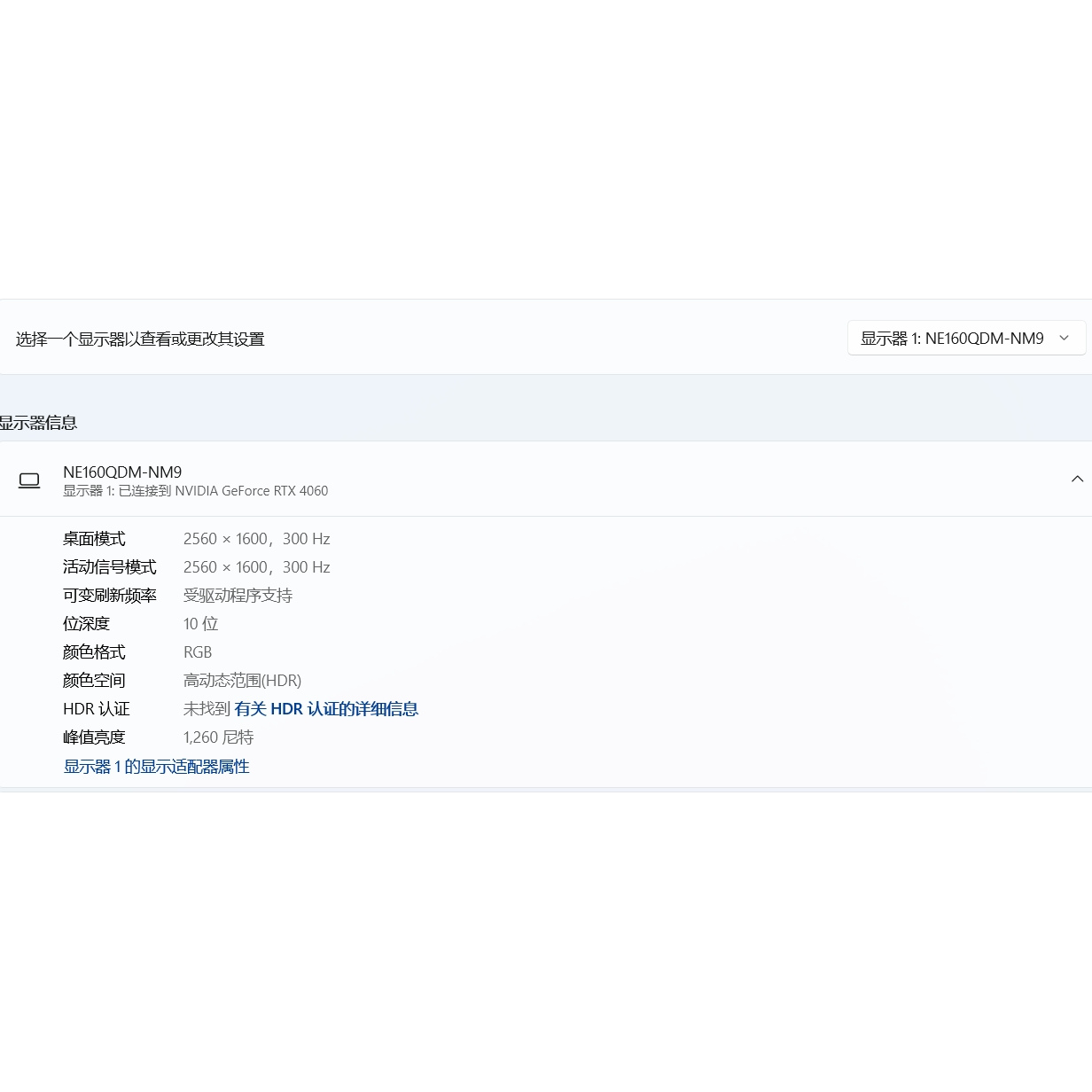This screenshot has height=1092, width=1092.
Task: Click the 颜色格式 label
Action: 94,652
